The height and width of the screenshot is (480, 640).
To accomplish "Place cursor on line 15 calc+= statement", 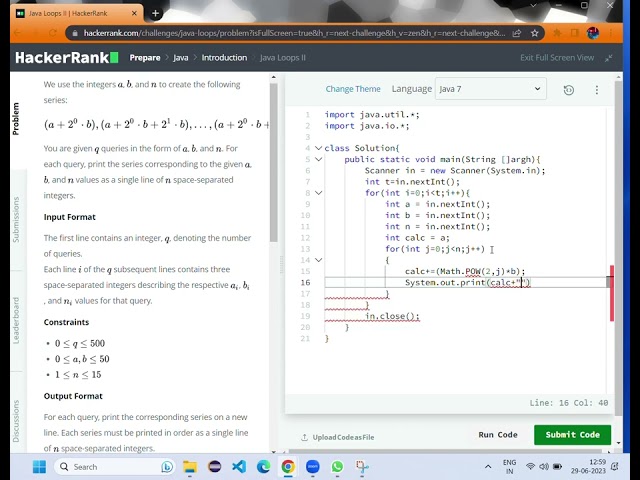I will 465,271.
